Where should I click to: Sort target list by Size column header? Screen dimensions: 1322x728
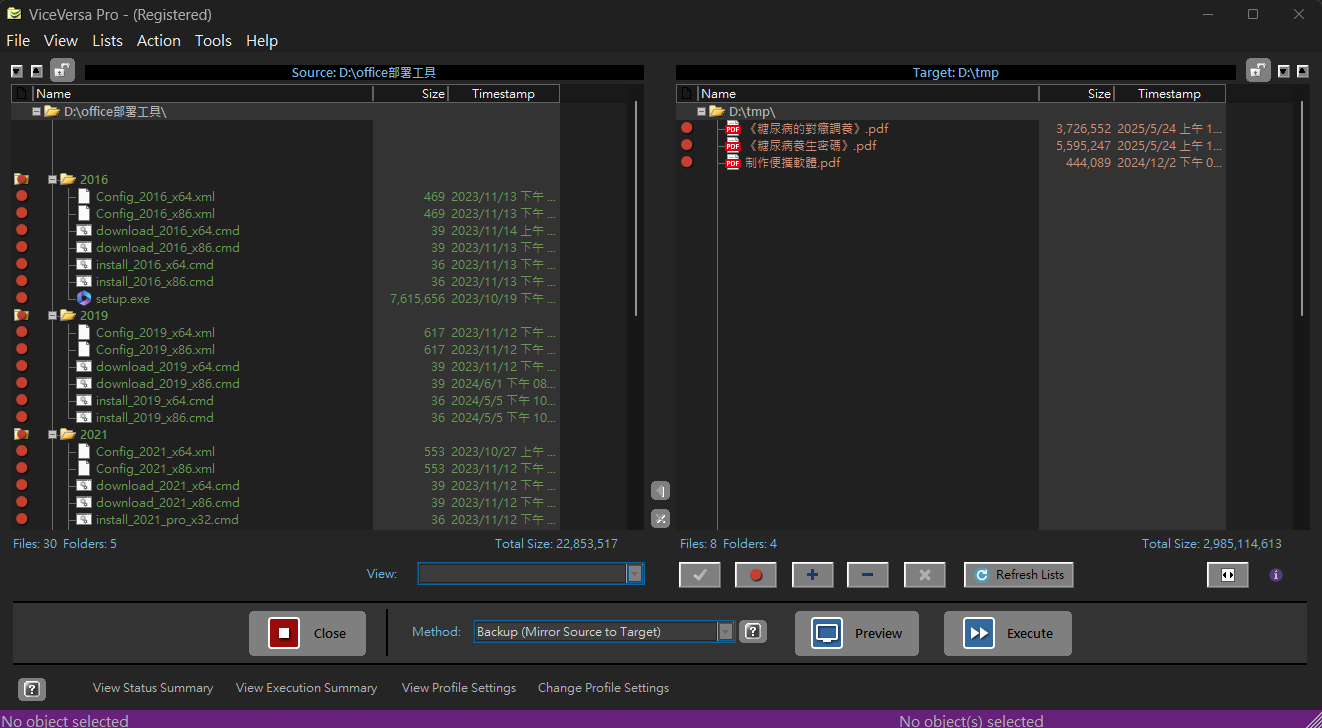click(x=1076, y=93)
